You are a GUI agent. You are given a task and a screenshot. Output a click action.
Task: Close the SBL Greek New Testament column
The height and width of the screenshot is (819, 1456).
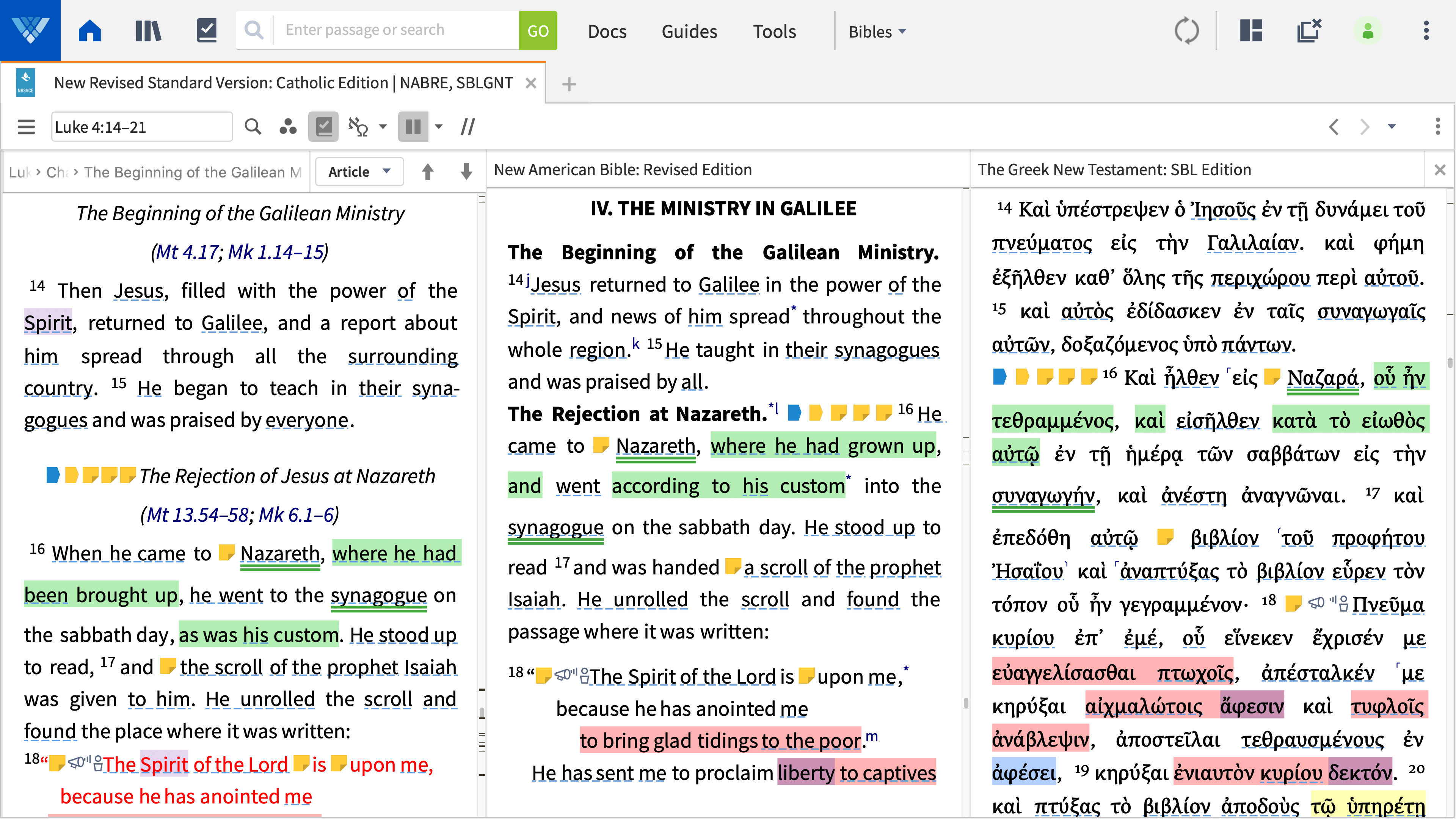pos(1440,169)
